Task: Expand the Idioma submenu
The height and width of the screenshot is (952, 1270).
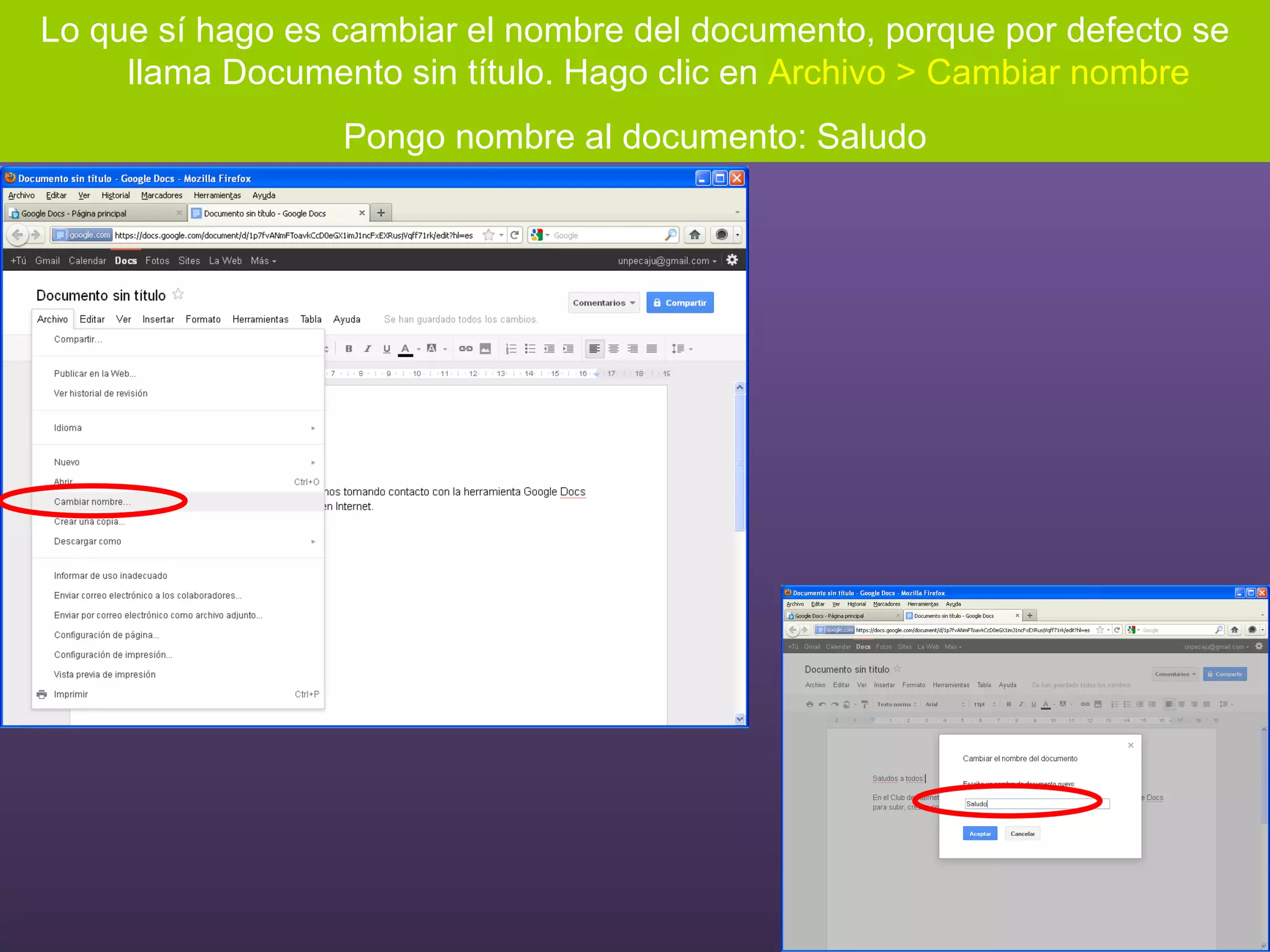Action: coord(178,428)
